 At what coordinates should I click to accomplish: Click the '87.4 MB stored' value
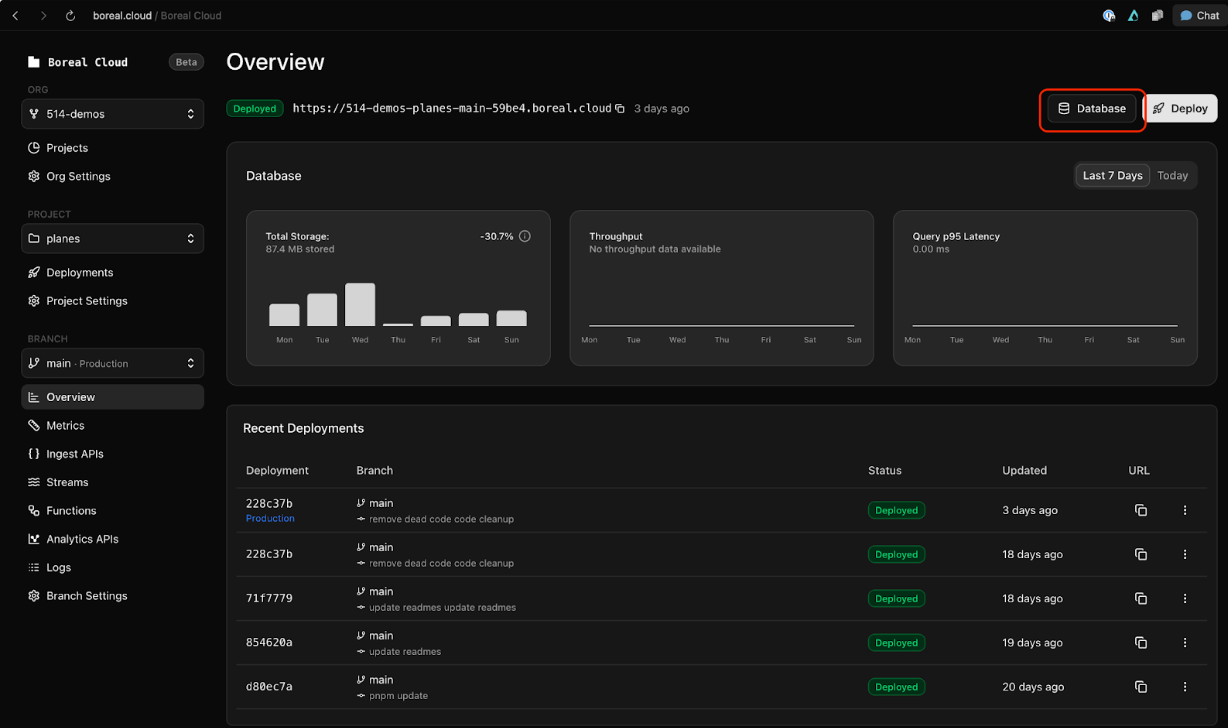300,249
